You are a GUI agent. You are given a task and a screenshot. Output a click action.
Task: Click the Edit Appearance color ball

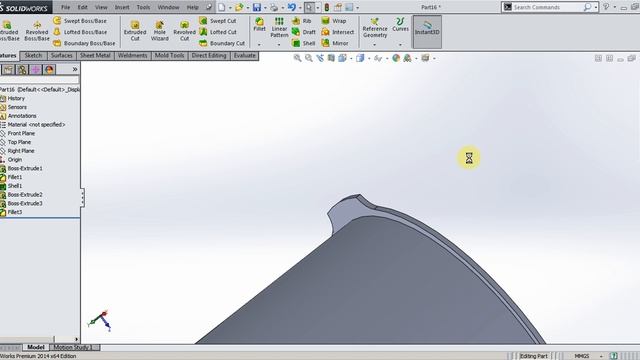(396, 58)
